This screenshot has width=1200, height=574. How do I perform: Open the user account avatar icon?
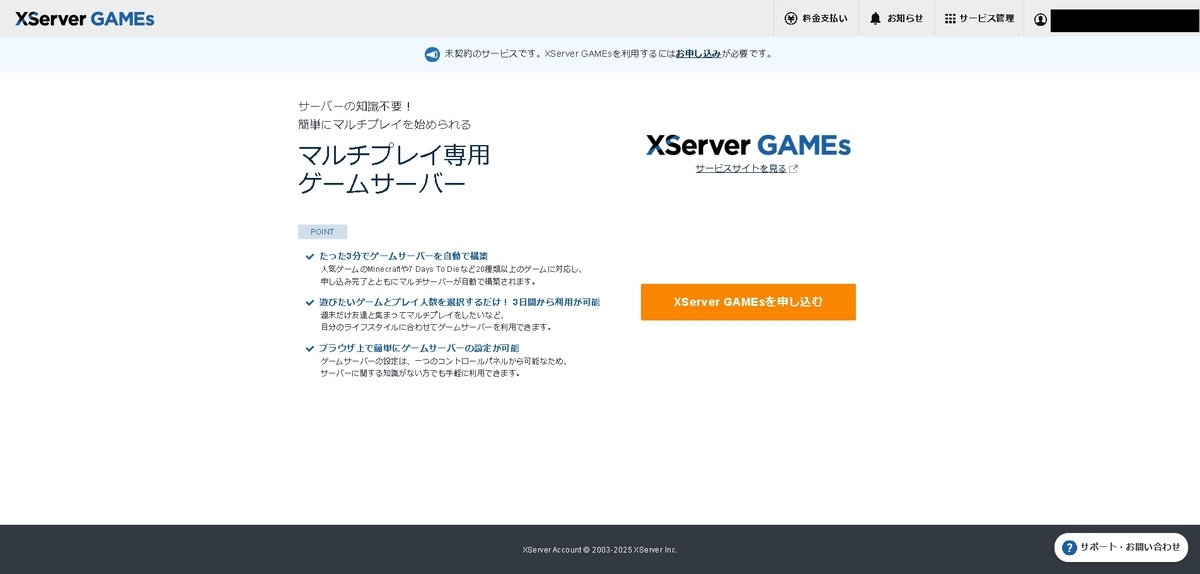pyautogui.click(x=1041, y=19)
